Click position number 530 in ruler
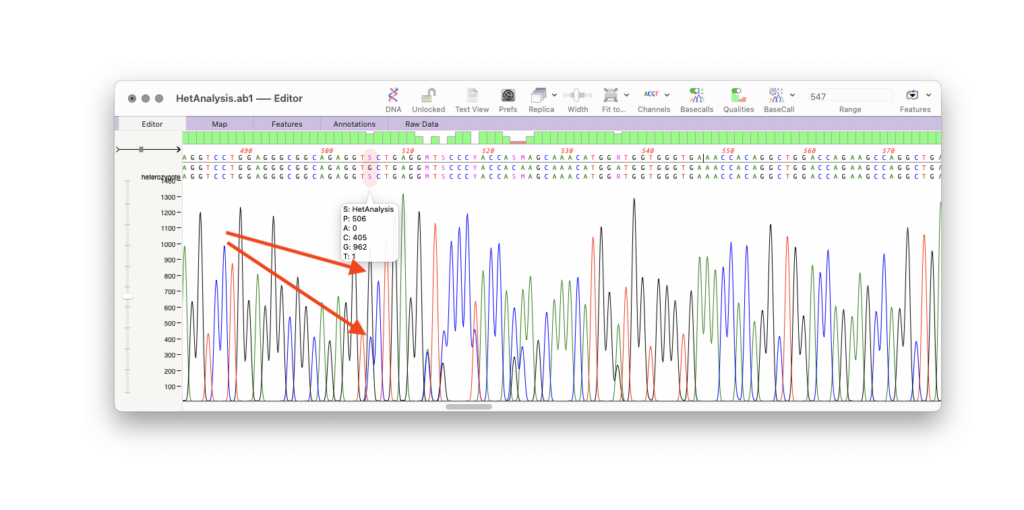The height and width of the screenshot is (510, 1024). (568, 151)
